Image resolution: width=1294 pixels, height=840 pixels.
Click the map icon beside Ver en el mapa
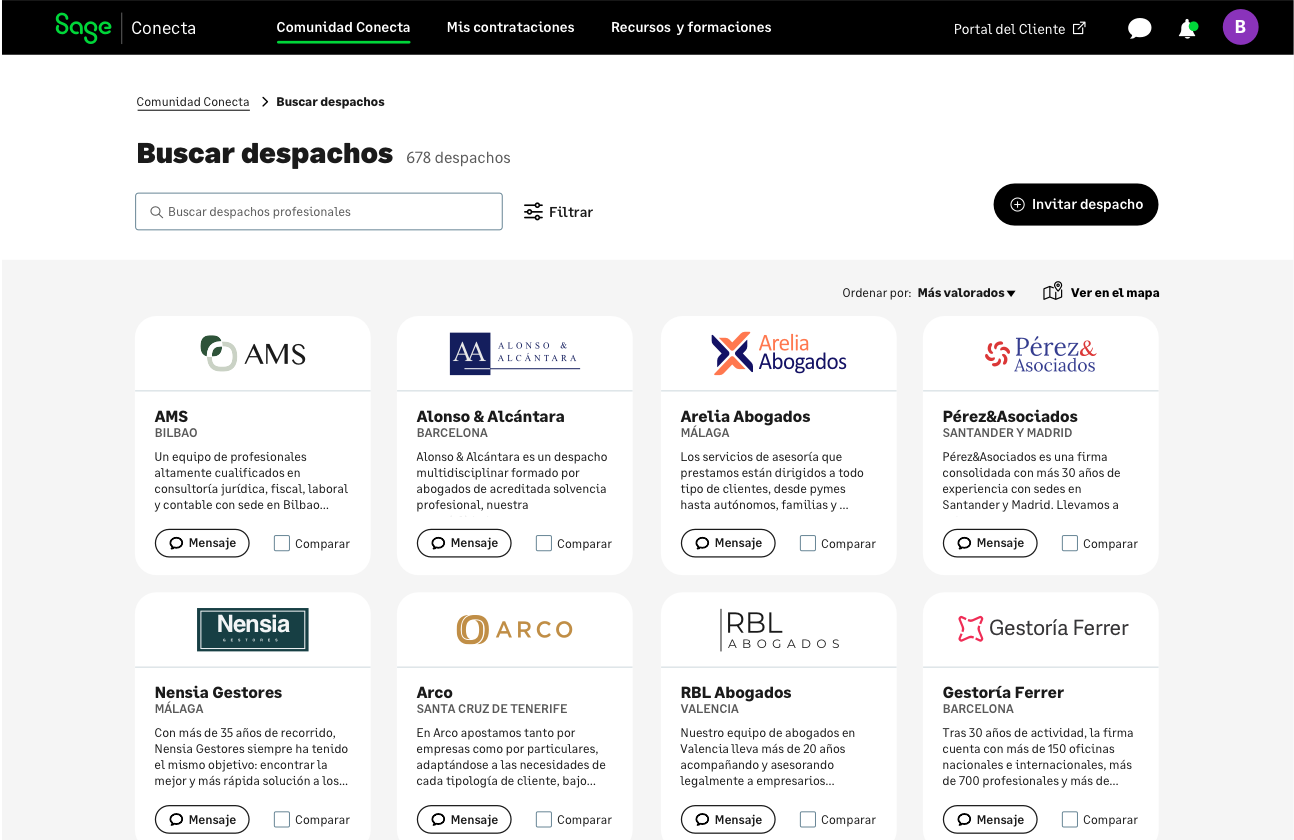1052,292
